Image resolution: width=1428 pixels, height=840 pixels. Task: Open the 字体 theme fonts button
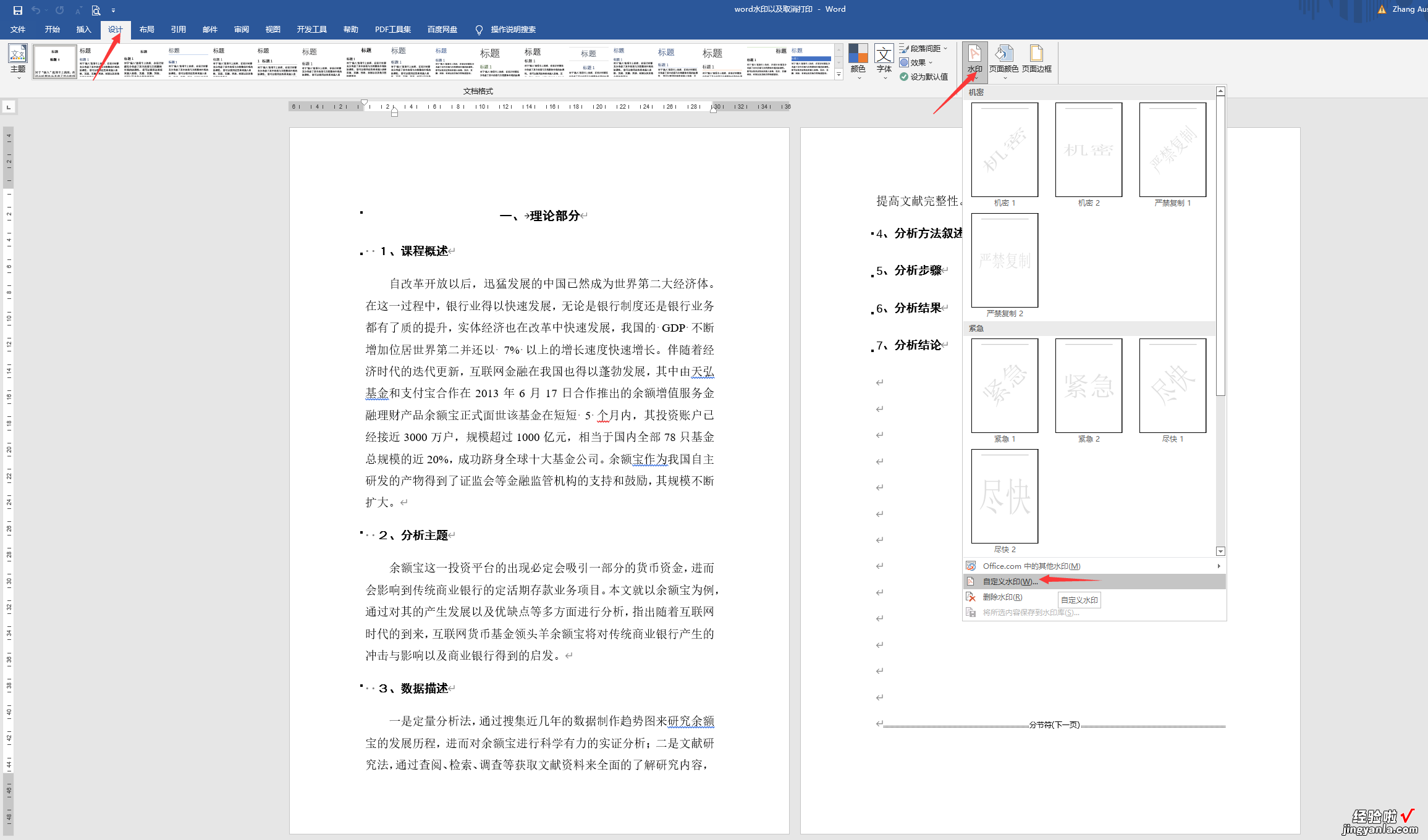pyautogui.click(x=884, y=61)
